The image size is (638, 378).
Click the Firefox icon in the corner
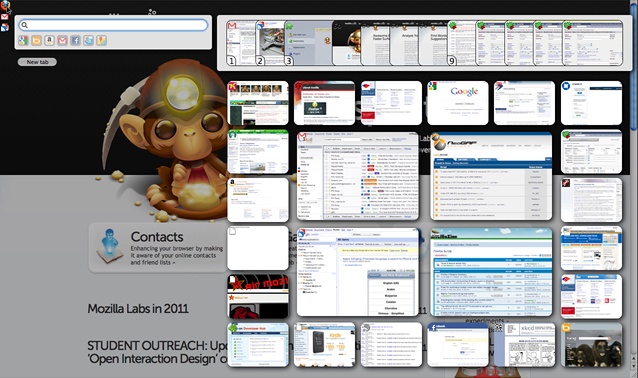5,5
